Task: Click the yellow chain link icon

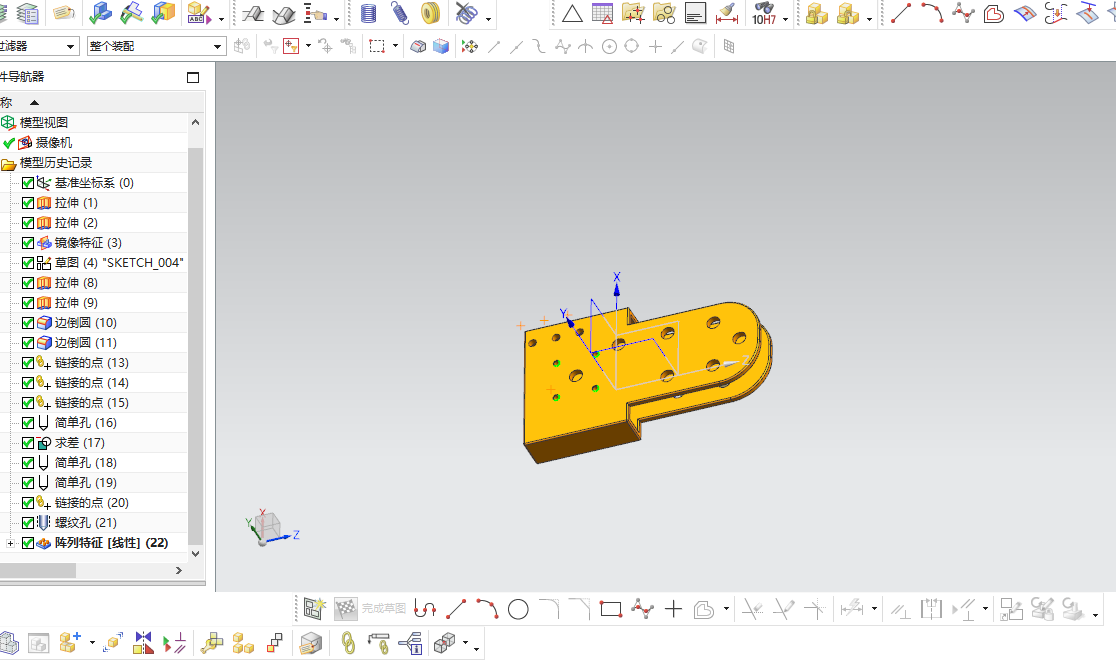Action: (348, 643)
